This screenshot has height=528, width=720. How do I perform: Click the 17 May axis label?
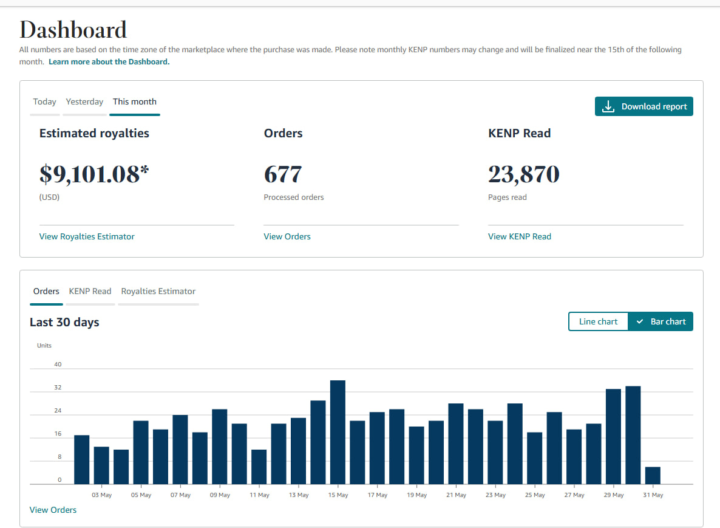click(x=377, y=495)
